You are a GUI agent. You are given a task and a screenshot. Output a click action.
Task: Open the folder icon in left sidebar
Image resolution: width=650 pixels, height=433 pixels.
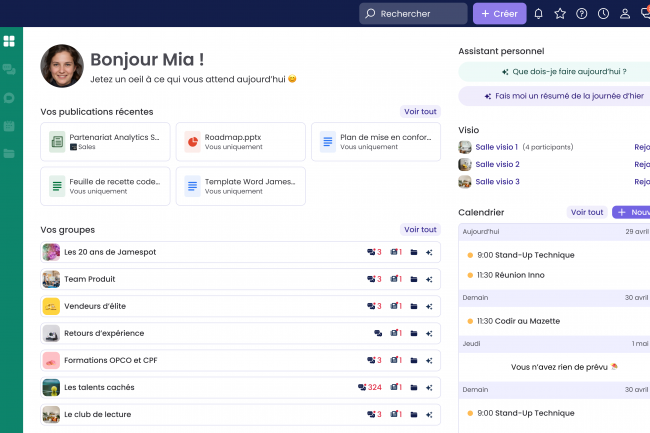(x=9, y=153)
